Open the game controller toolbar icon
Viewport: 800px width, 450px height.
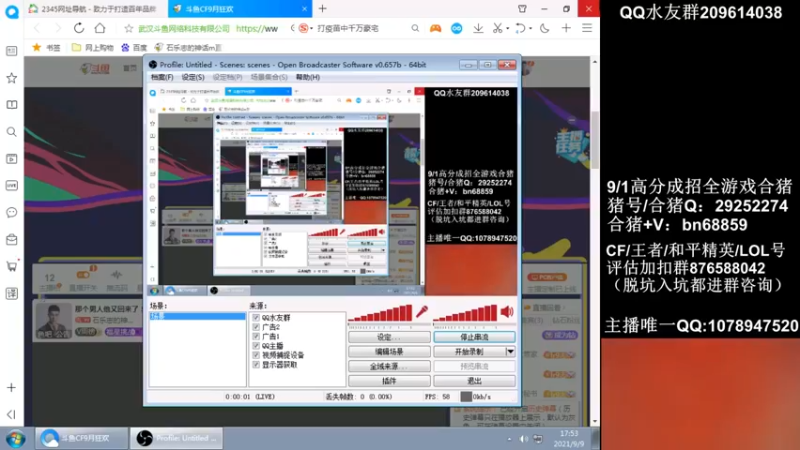[x=435, y=29]
